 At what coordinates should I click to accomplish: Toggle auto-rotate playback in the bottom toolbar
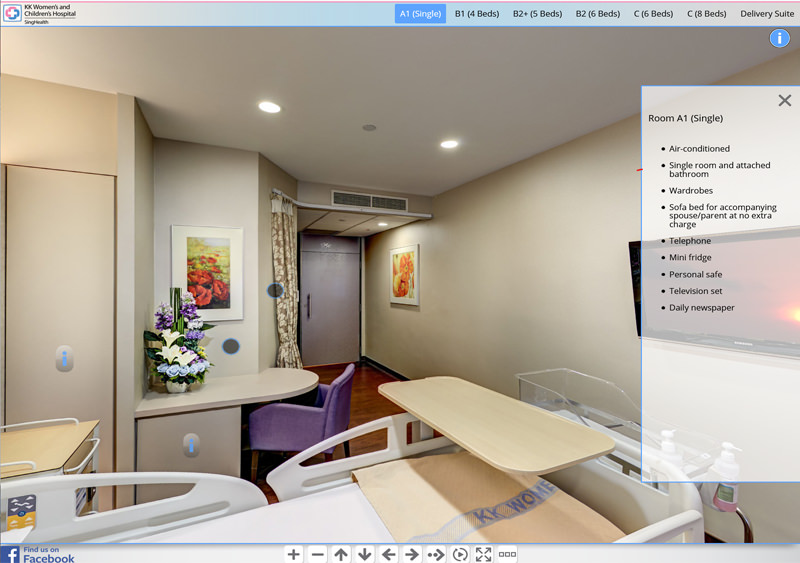point(460,554)
